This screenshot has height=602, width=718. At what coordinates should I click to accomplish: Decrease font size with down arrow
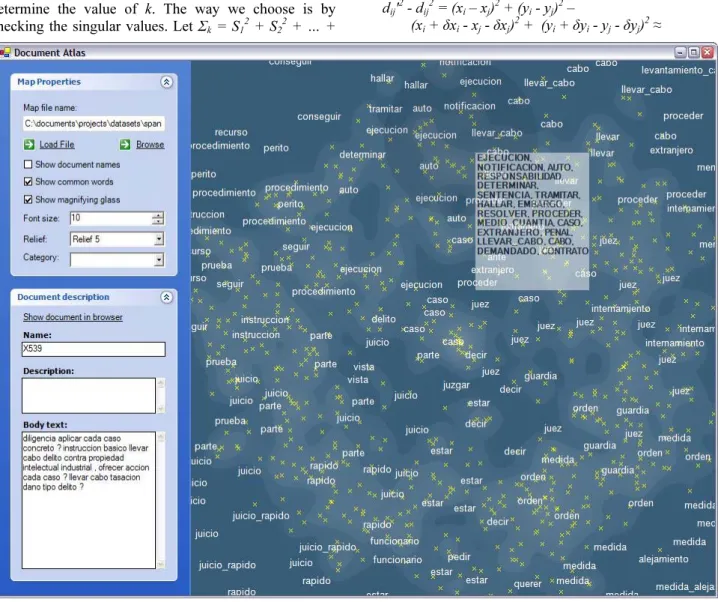pos(158,222)
